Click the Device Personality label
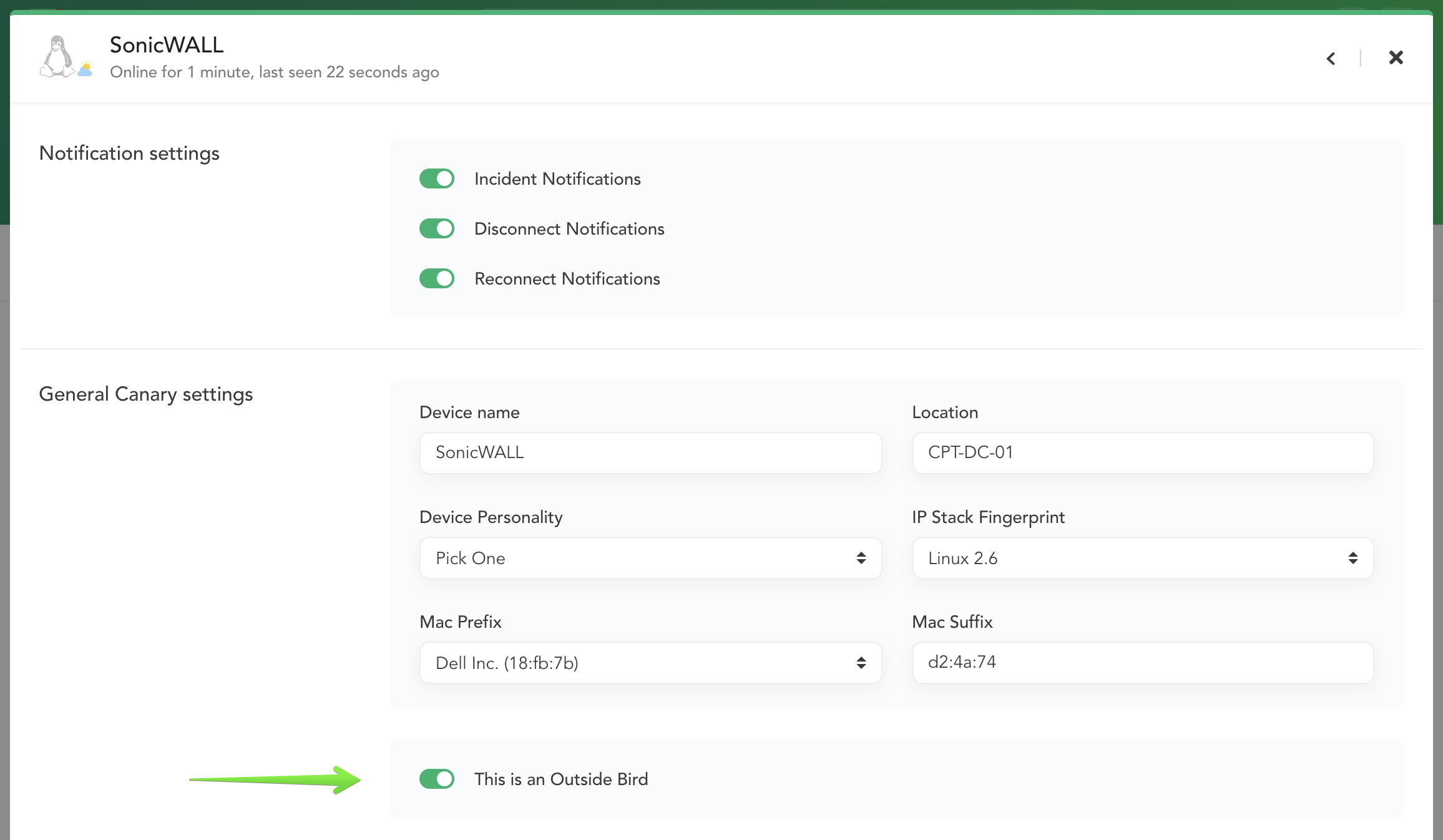This screenshot has height=840, width=1443. click(x=491, y=517)
